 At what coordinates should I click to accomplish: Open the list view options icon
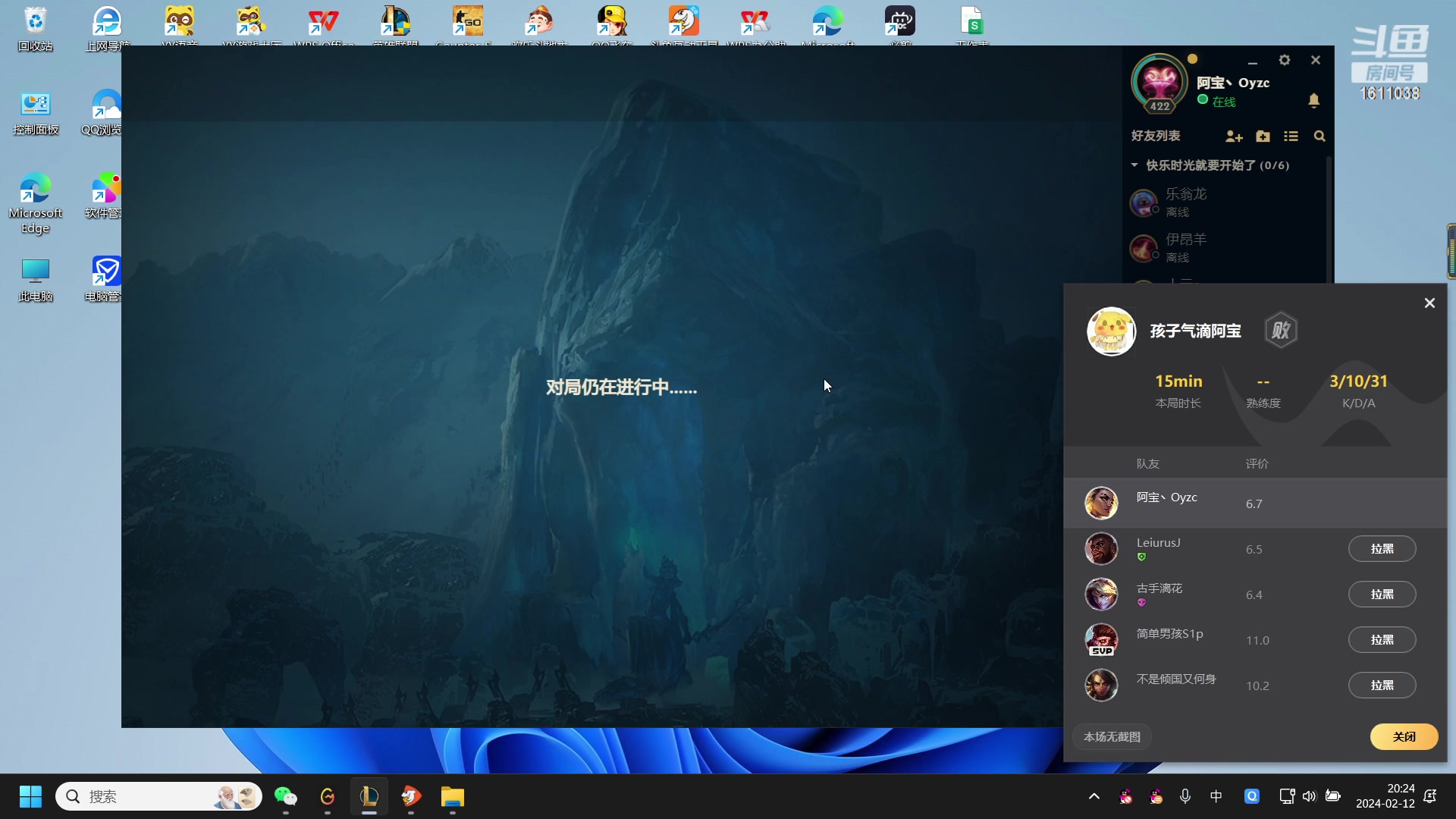click(1291, 136)
